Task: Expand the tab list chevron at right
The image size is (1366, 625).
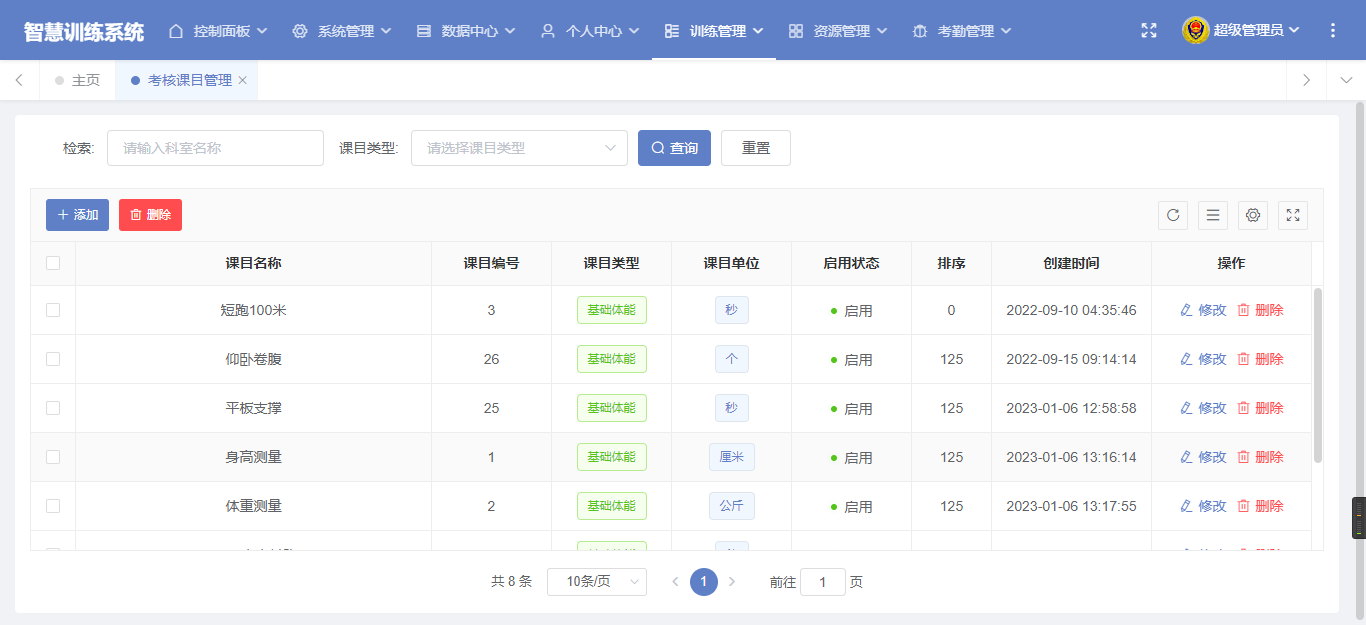Action: click(1345, 80)
